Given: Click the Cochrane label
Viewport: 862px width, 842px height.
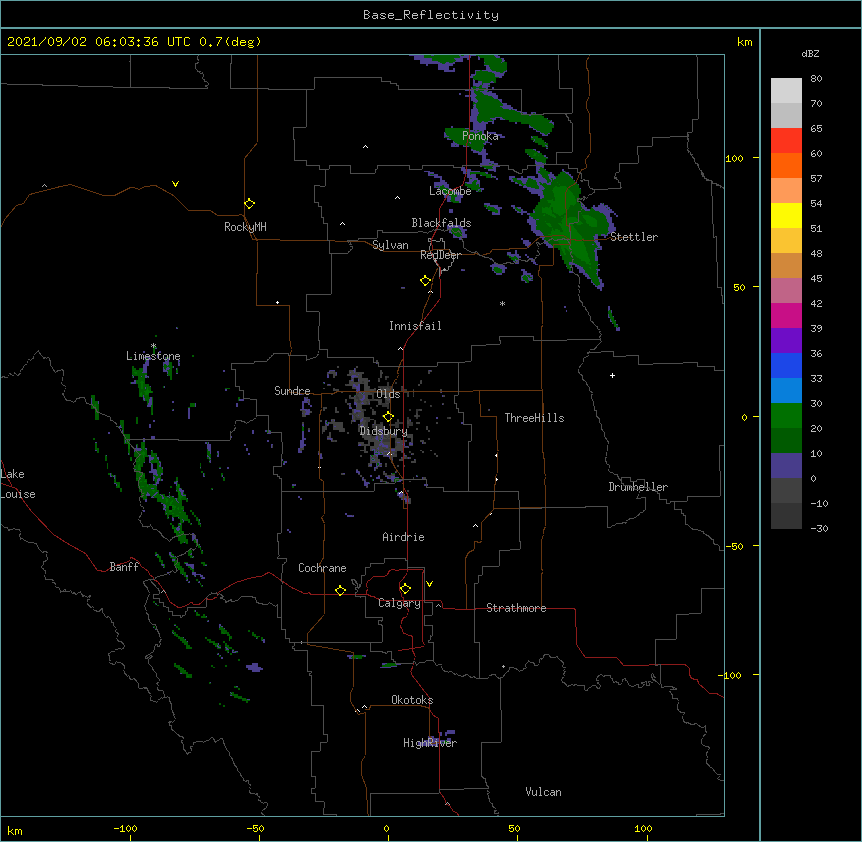Looking at the screenshot, I should (x=322, y=568).
